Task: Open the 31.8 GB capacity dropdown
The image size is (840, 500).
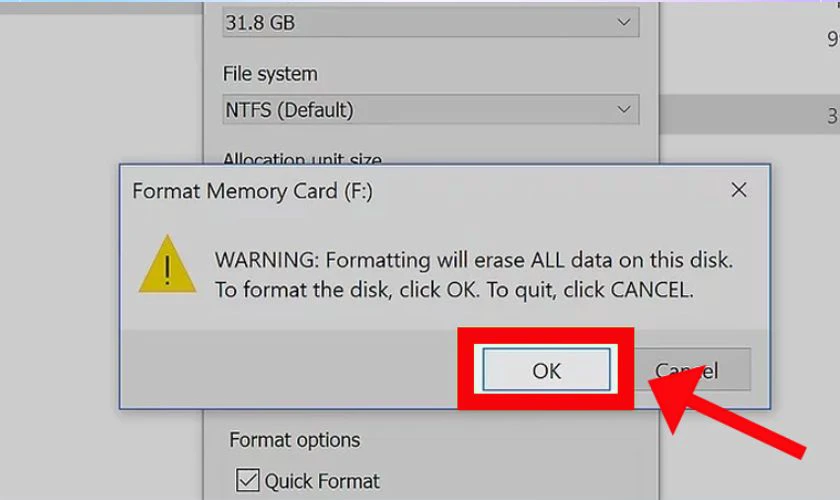Action: 431,23
